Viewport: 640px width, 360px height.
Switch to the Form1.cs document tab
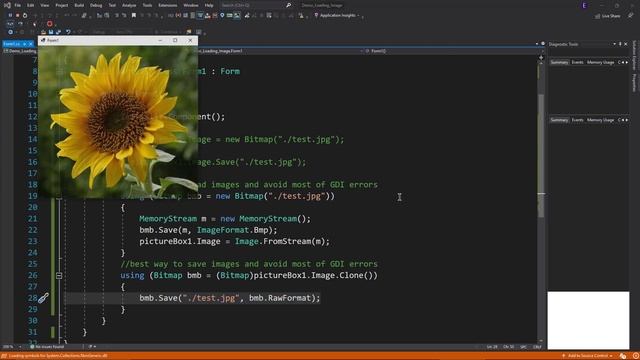tap(11, 44)
